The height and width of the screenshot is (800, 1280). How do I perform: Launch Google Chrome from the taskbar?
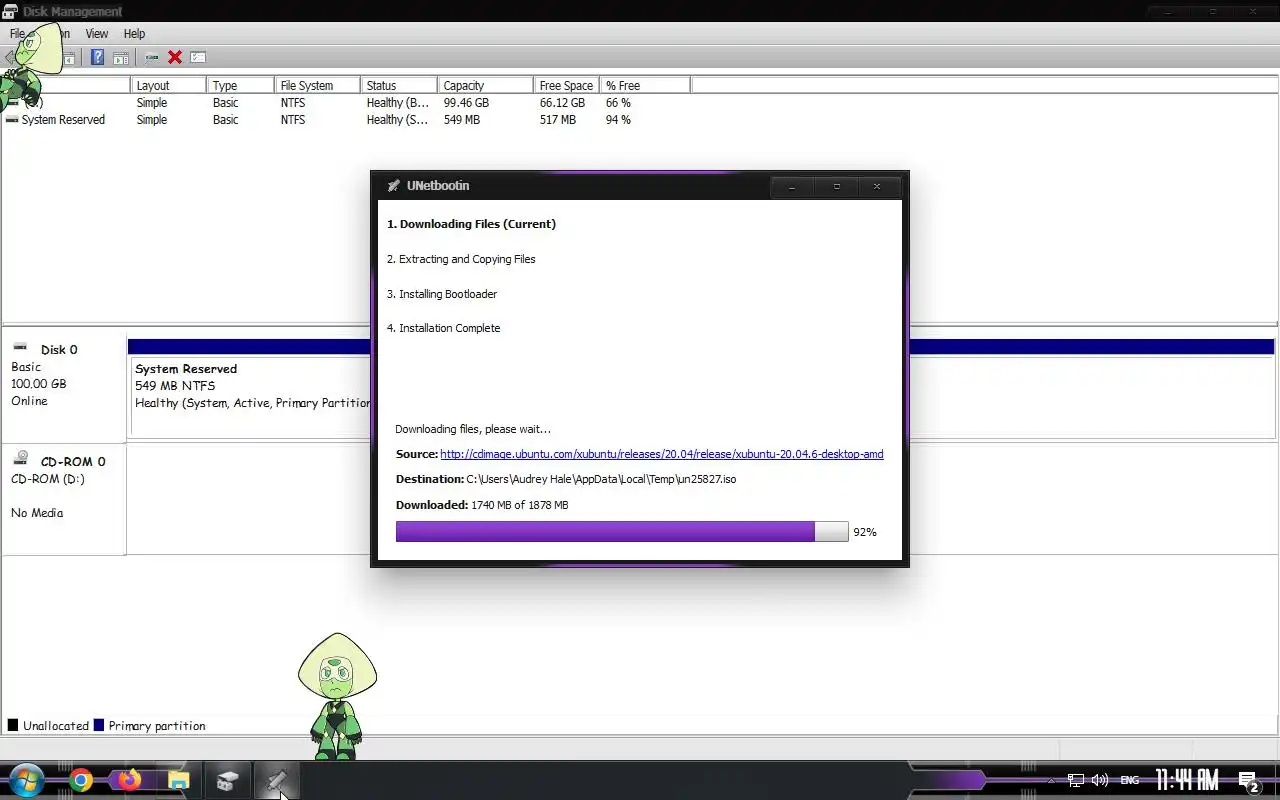[81, 781]
